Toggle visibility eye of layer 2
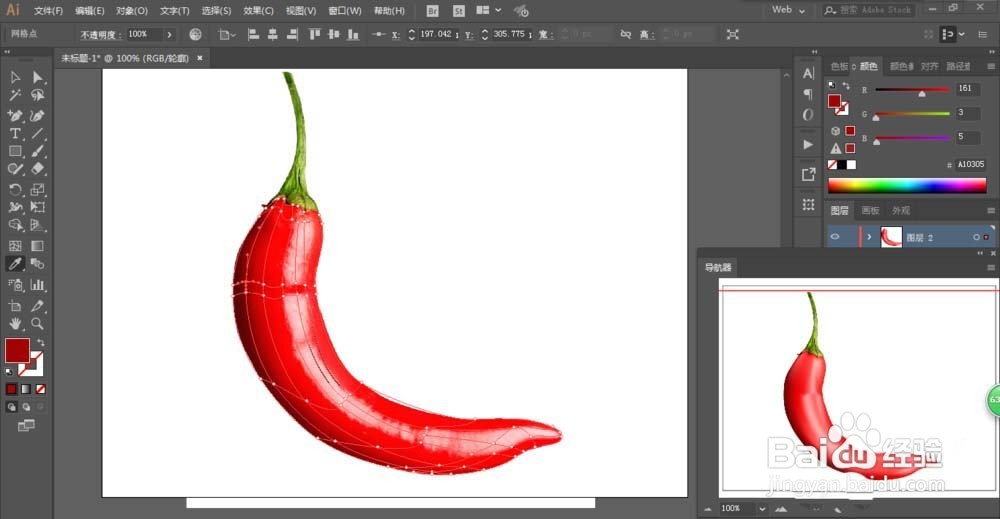 (835, 237)
